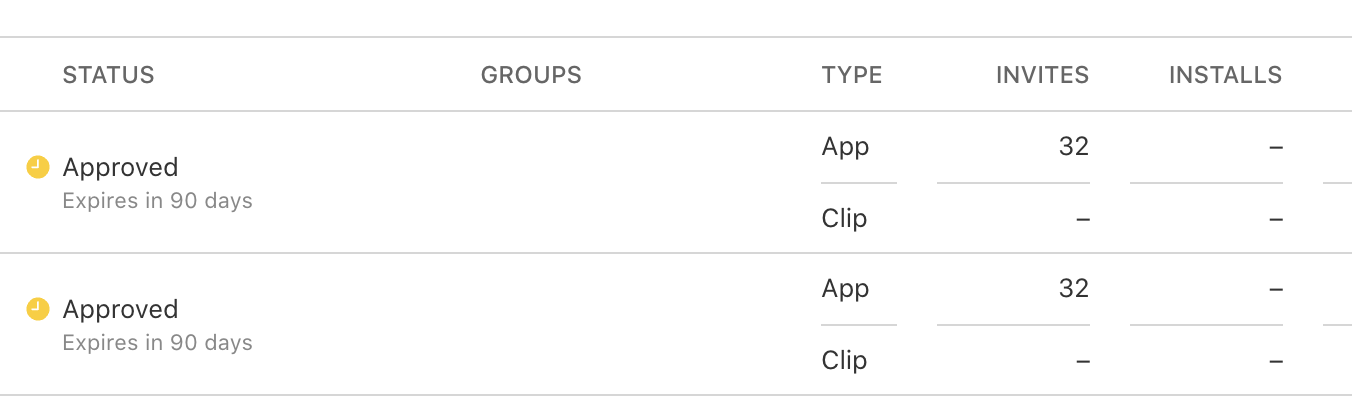Click the installs dash for second Clip row
This screenshot has height=396, width=1352.
click(1275, 361)
